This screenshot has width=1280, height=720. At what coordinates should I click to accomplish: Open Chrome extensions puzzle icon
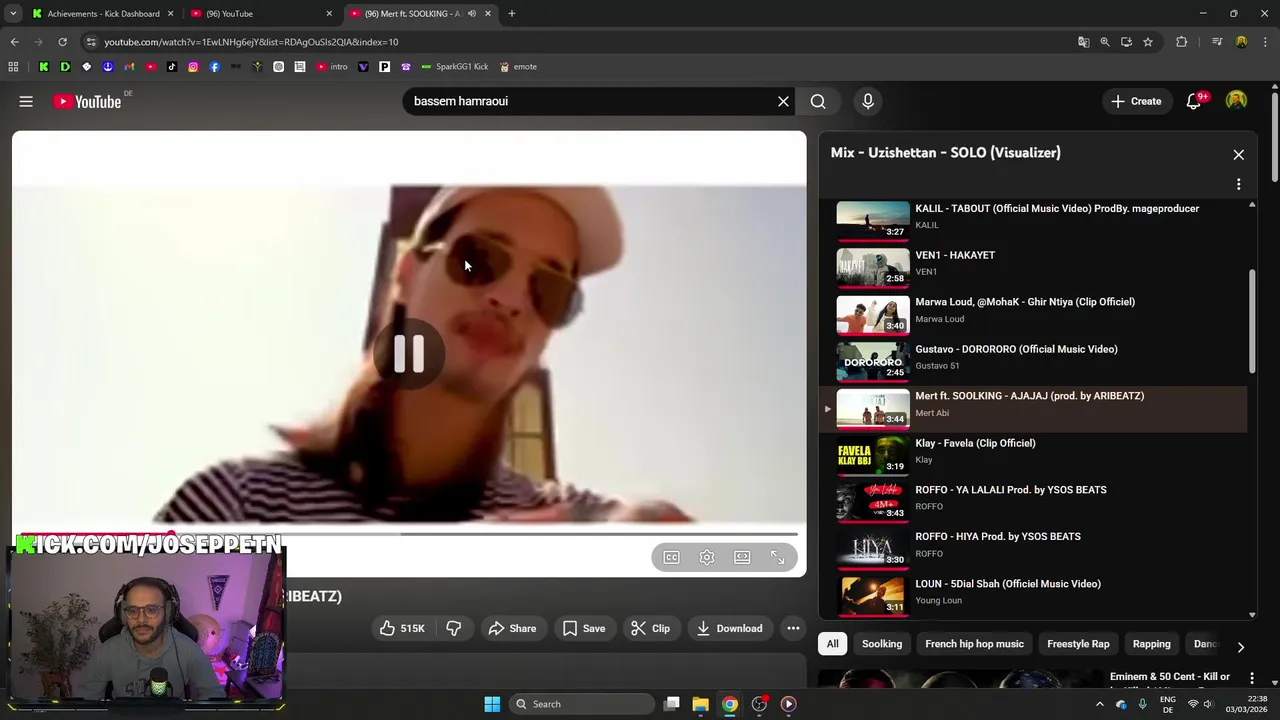pyautogui.click(x=1182, y=42)
